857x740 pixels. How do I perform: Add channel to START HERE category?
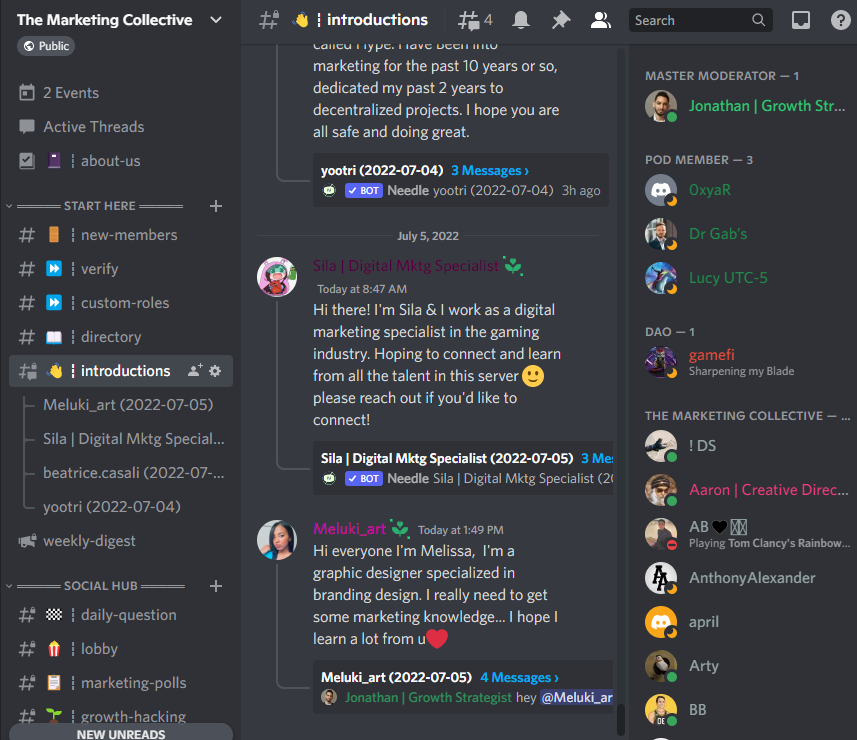216,206
